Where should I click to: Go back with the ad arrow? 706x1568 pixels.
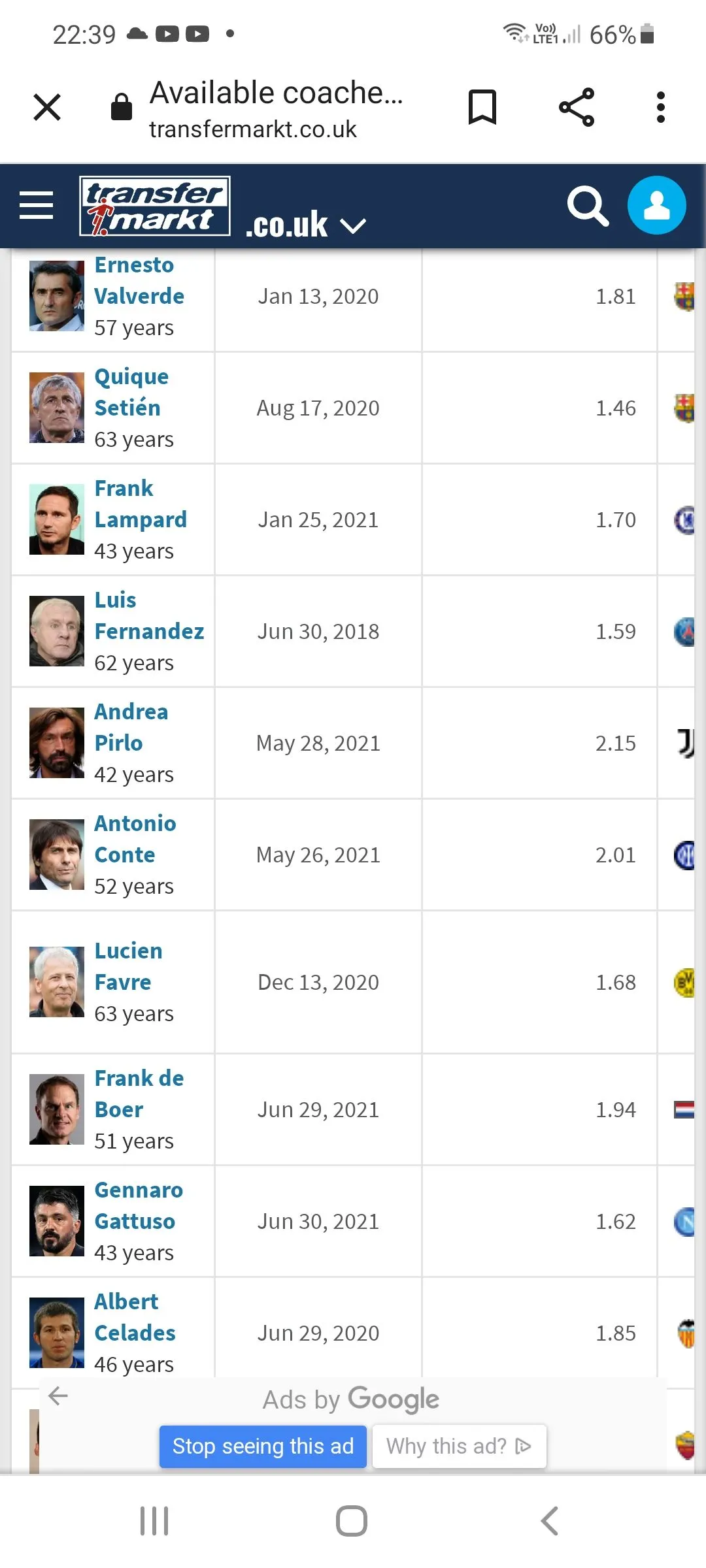point(58,1396)
